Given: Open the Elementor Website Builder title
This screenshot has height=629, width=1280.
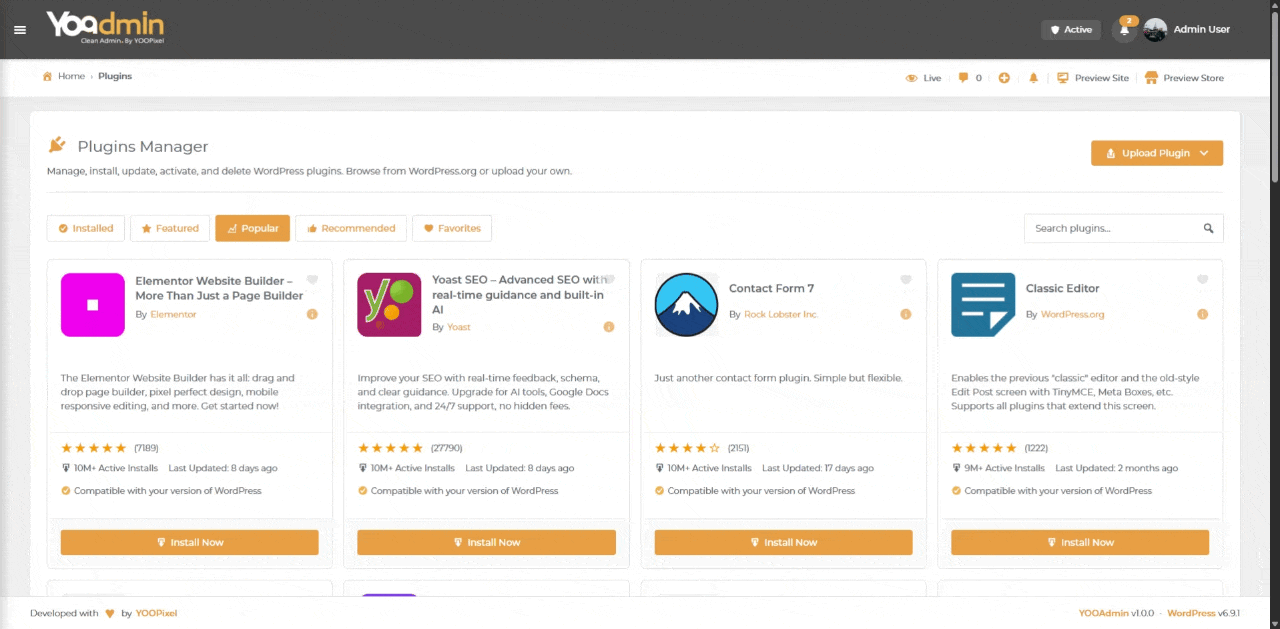Looking at the screenshot, I should tap(219, 288).
